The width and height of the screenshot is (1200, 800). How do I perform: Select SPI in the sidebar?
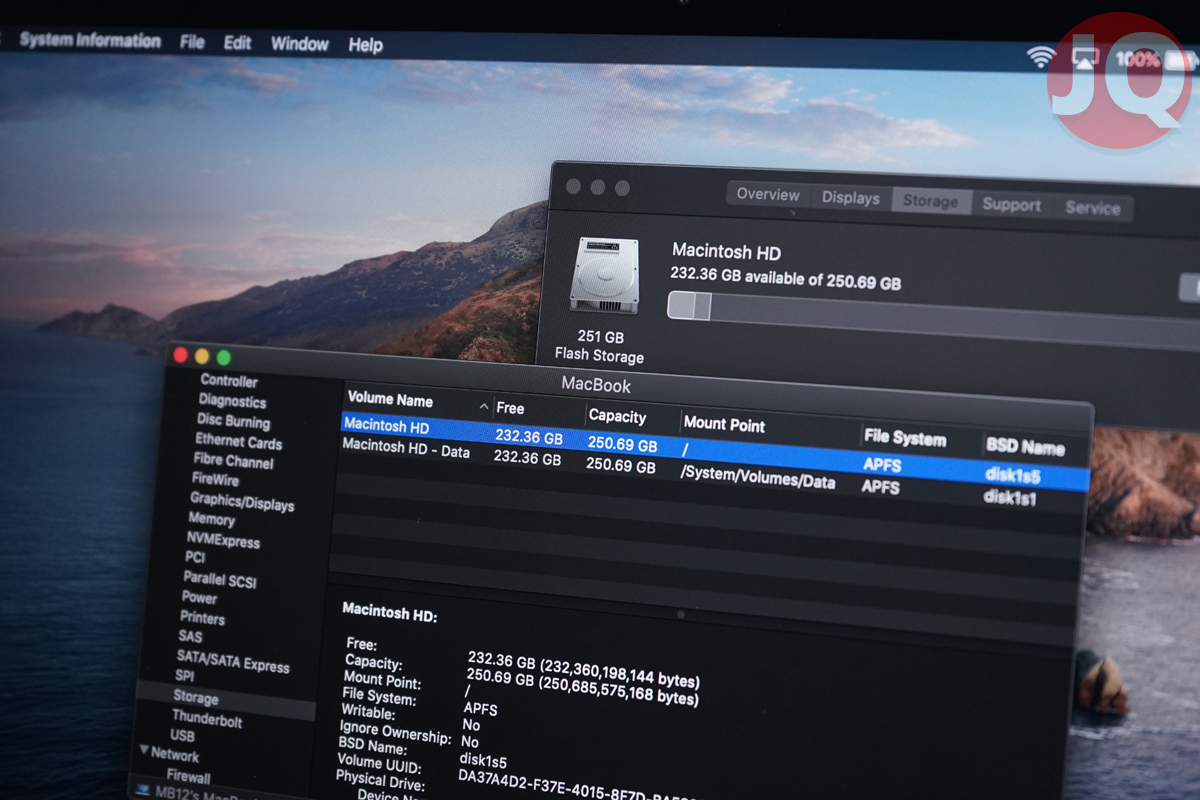click(x=184, y=676)
